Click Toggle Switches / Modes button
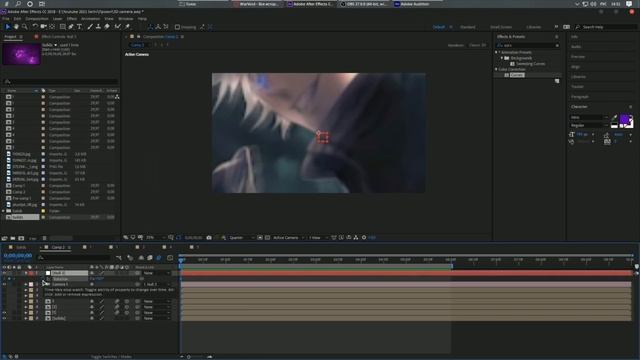 [111, 357]
